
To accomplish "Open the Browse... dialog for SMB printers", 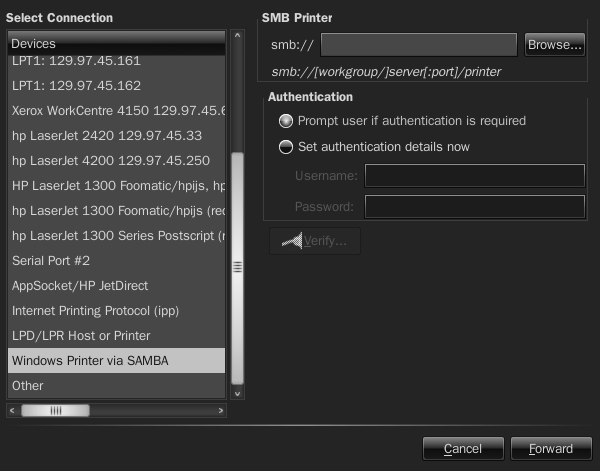I will (x=554, y=45).
